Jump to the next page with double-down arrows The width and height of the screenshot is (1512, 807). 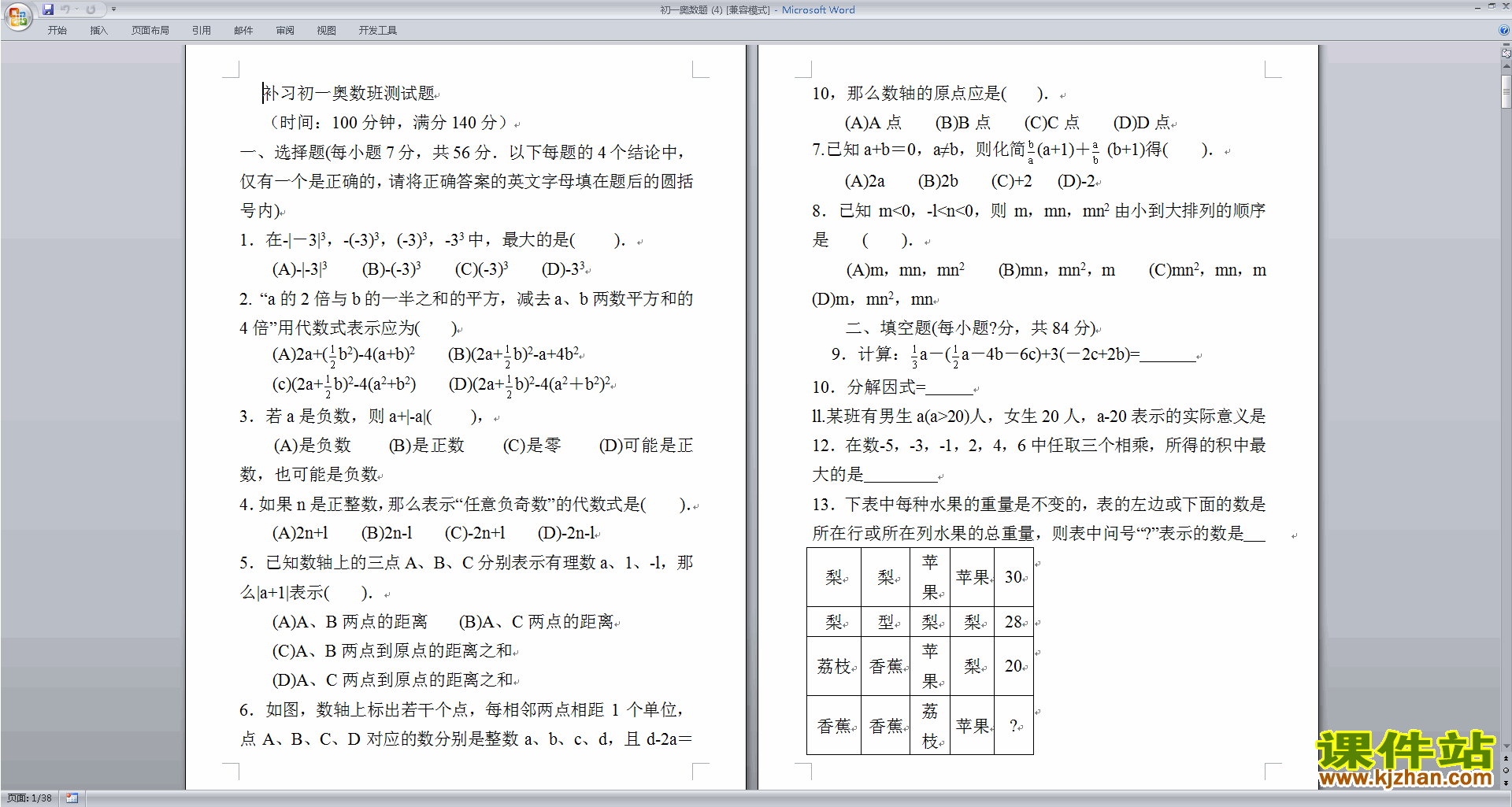tap(1506, 783)
